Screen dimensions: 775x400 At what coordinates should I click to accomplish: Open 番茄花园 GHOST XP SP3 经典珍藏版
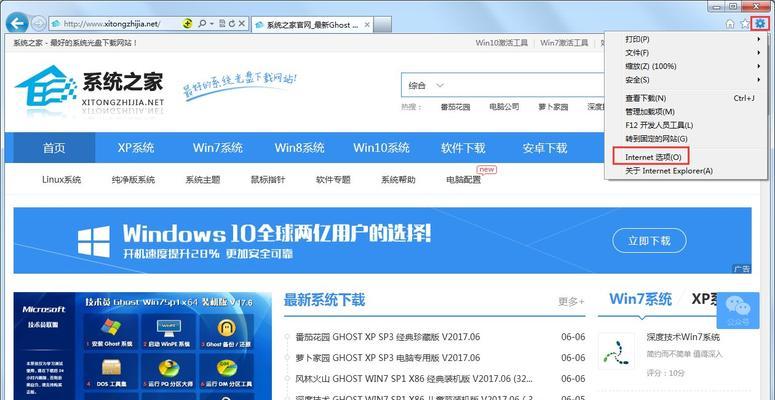tap(388, 337)
